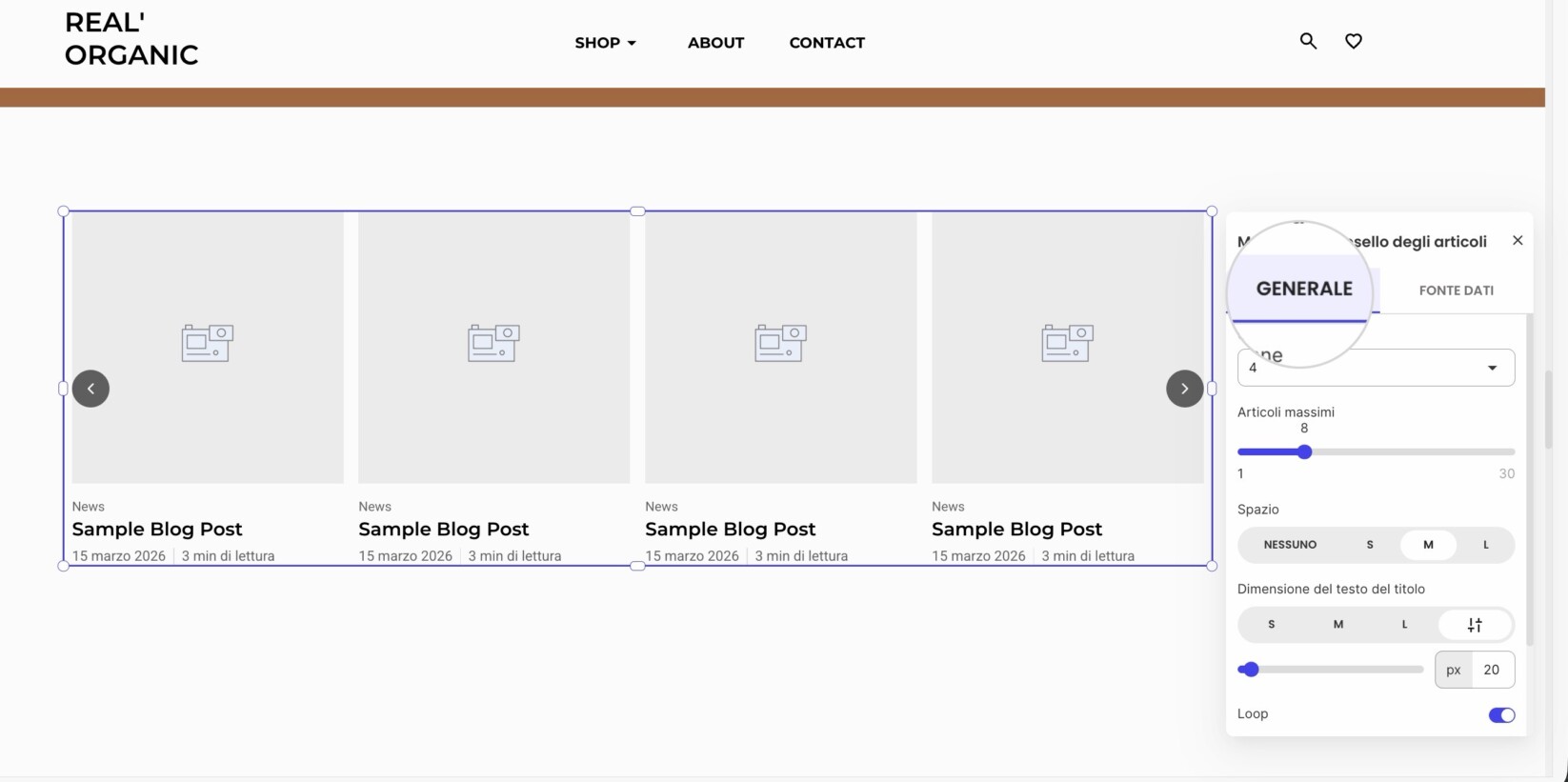Image resolution: width=1568 pixels, height=782 pixels.
Task: Choose title text size M
Action: (x=1337, y=625)
